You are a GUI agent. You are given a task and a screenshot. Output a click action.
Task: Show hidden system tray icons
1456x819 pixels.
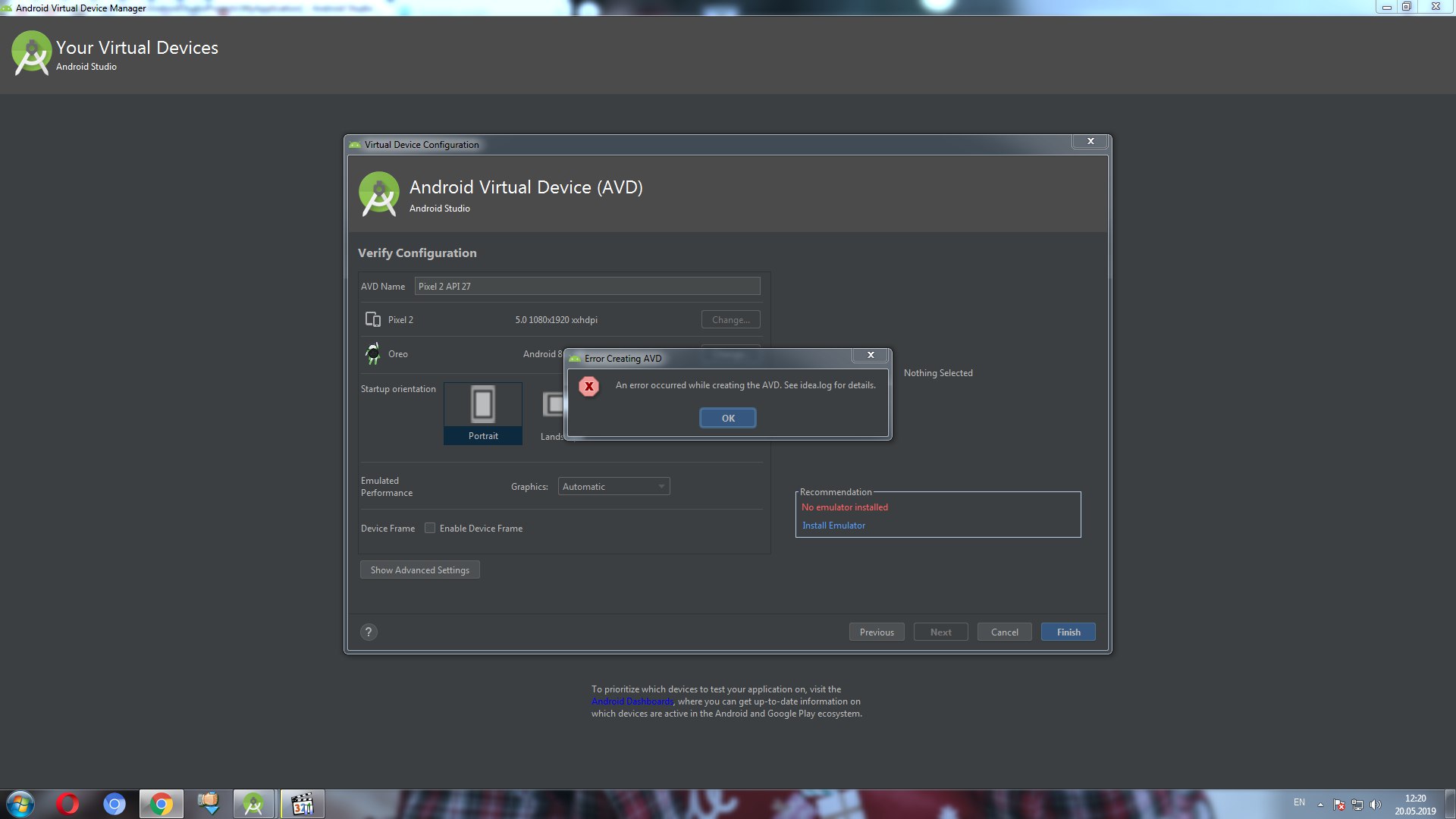(x=1320, y=805)
